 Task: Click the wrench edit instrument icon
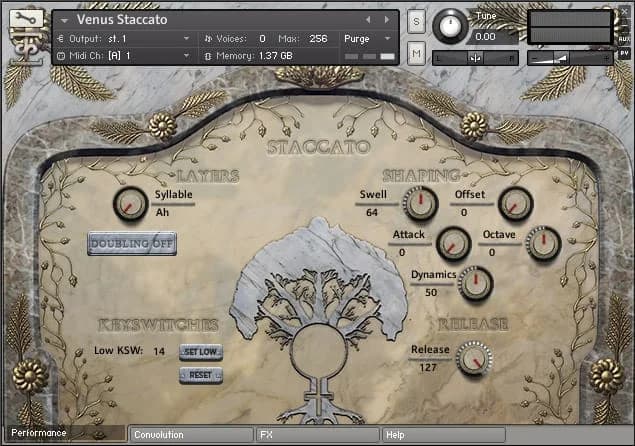(x=21, y=21)
